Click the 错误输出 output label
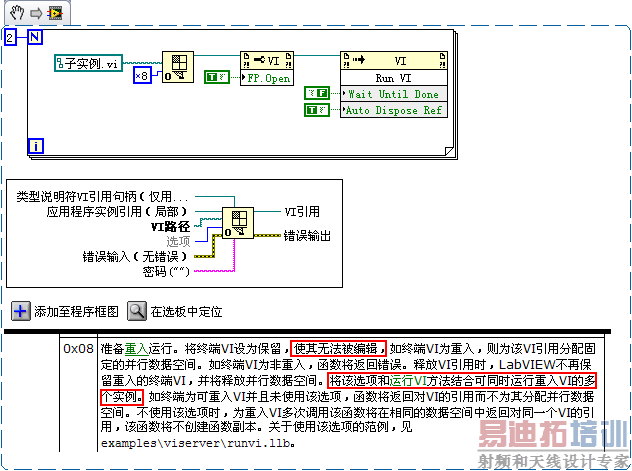This screenshot has width=632, height=471. click(x=307, y=236)
